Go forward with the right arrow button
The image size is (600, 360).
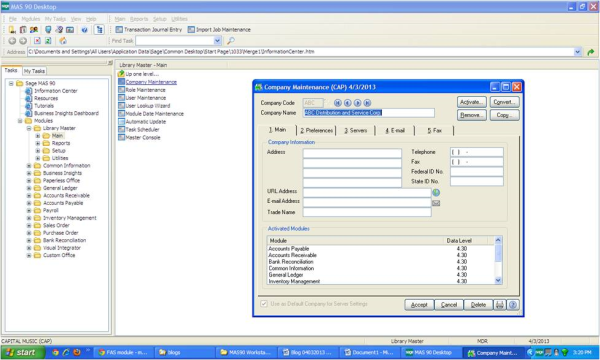[x=23, y=41]
